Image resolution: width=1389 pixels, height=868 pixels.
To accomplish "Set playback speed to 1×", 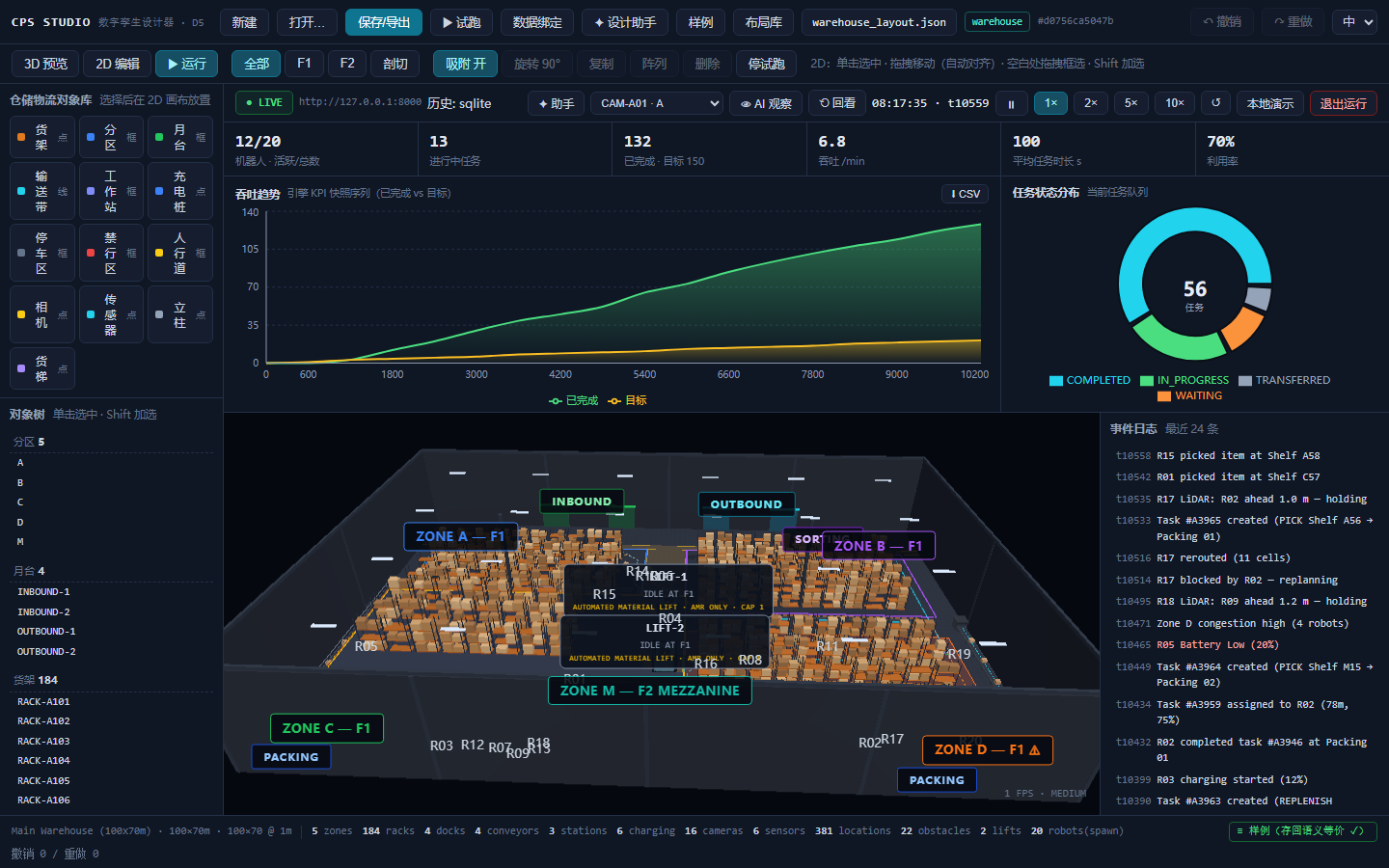I will click(1051, 103).
